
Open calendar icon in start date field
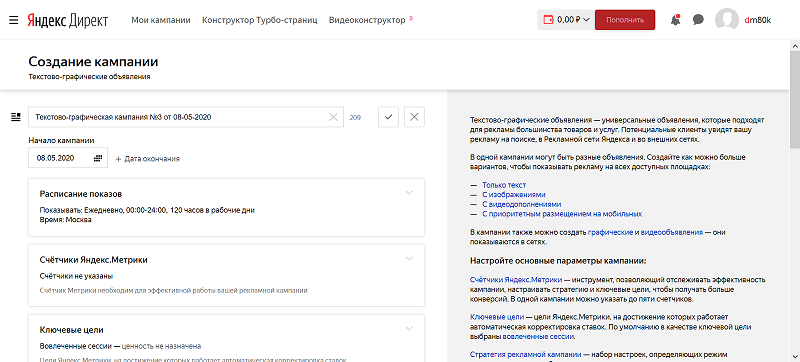point(98,159)
